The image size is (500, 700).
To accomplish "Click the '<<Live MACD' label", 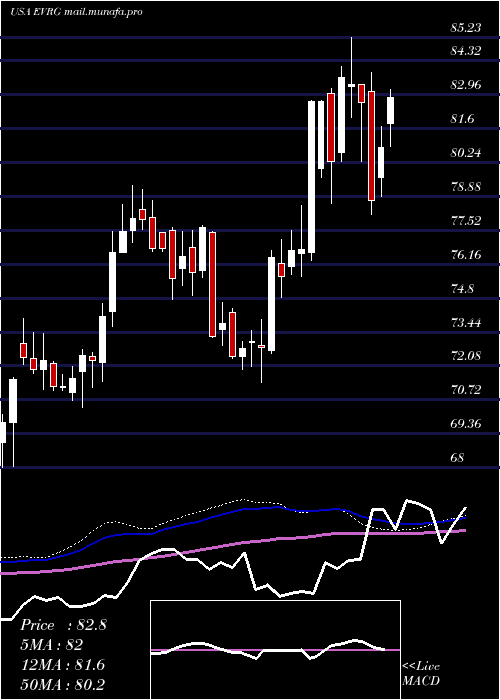I will pos(421,674).
